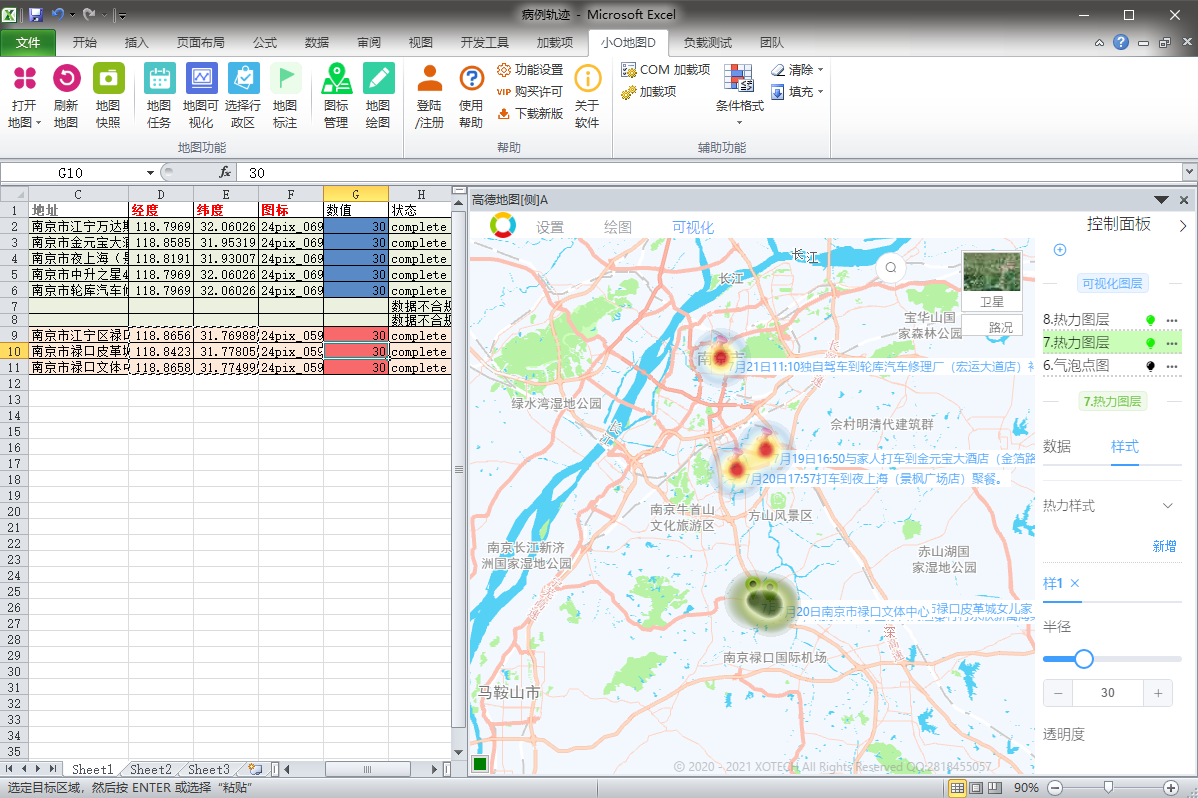Image resolution: width=1198 pixels, height=798 pixels.
Task: Switch to Page Break Preview view
Action: pos(995,788)
